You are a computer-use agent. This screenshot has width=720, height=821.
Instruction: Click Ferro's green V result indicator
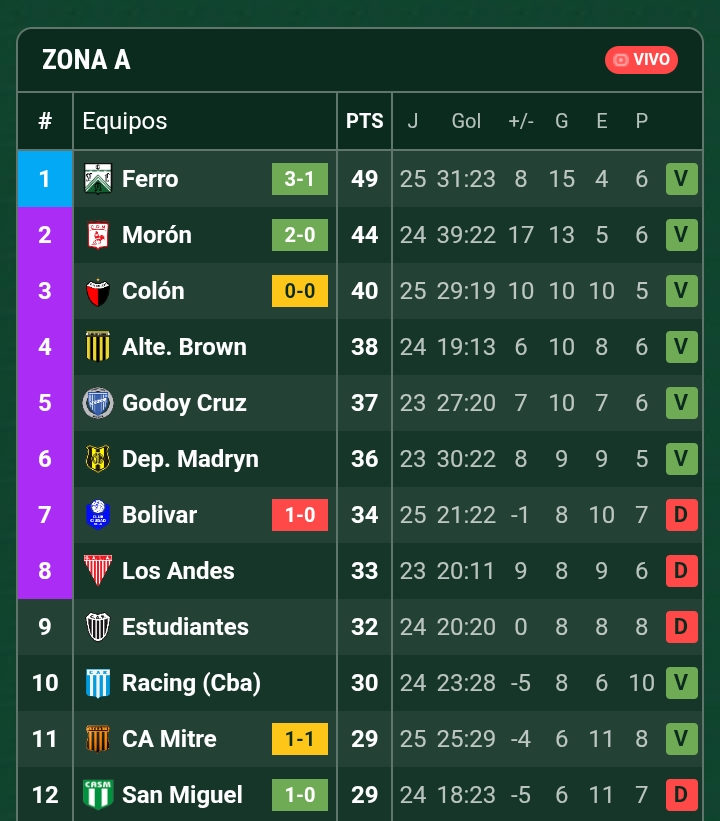coord(682,179)
